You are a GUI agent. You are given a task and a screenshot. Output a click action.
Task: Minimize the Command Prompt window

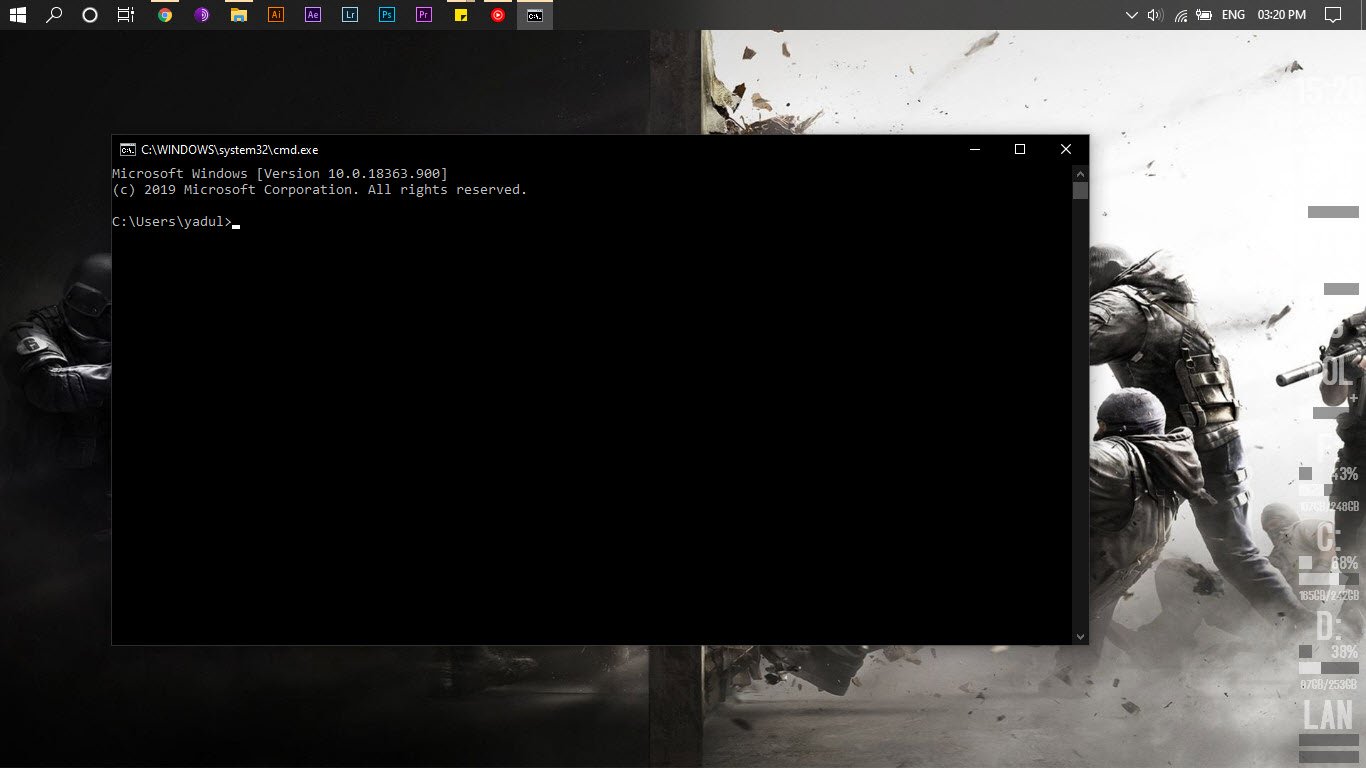coord(974,150)
